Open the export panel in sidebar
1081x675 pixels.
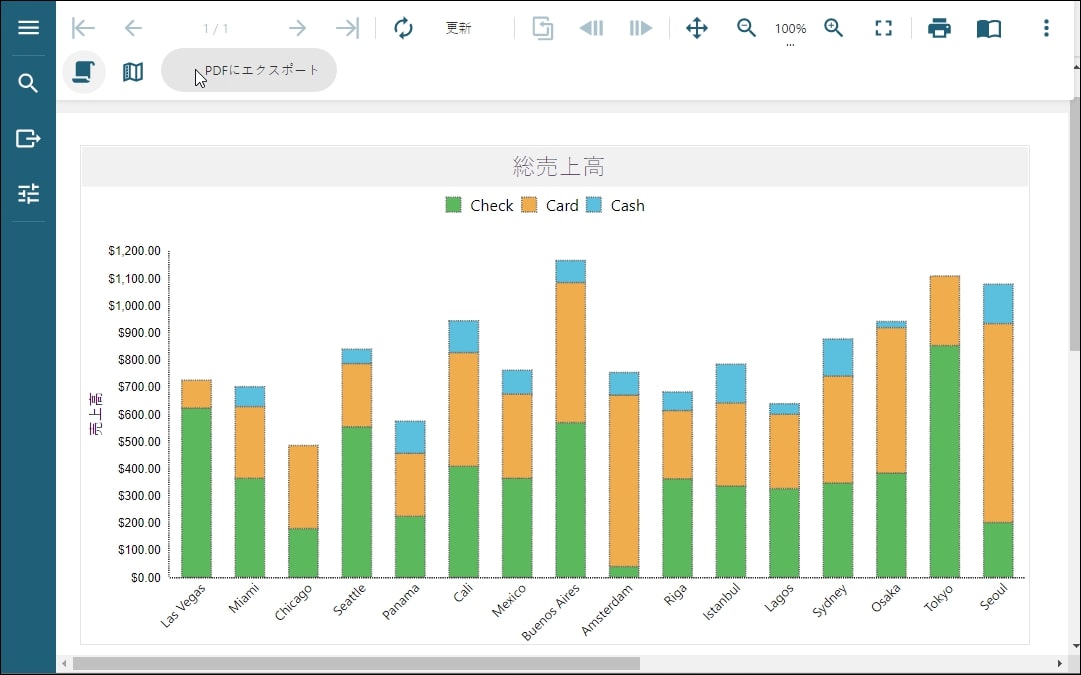tap(28, 139)
